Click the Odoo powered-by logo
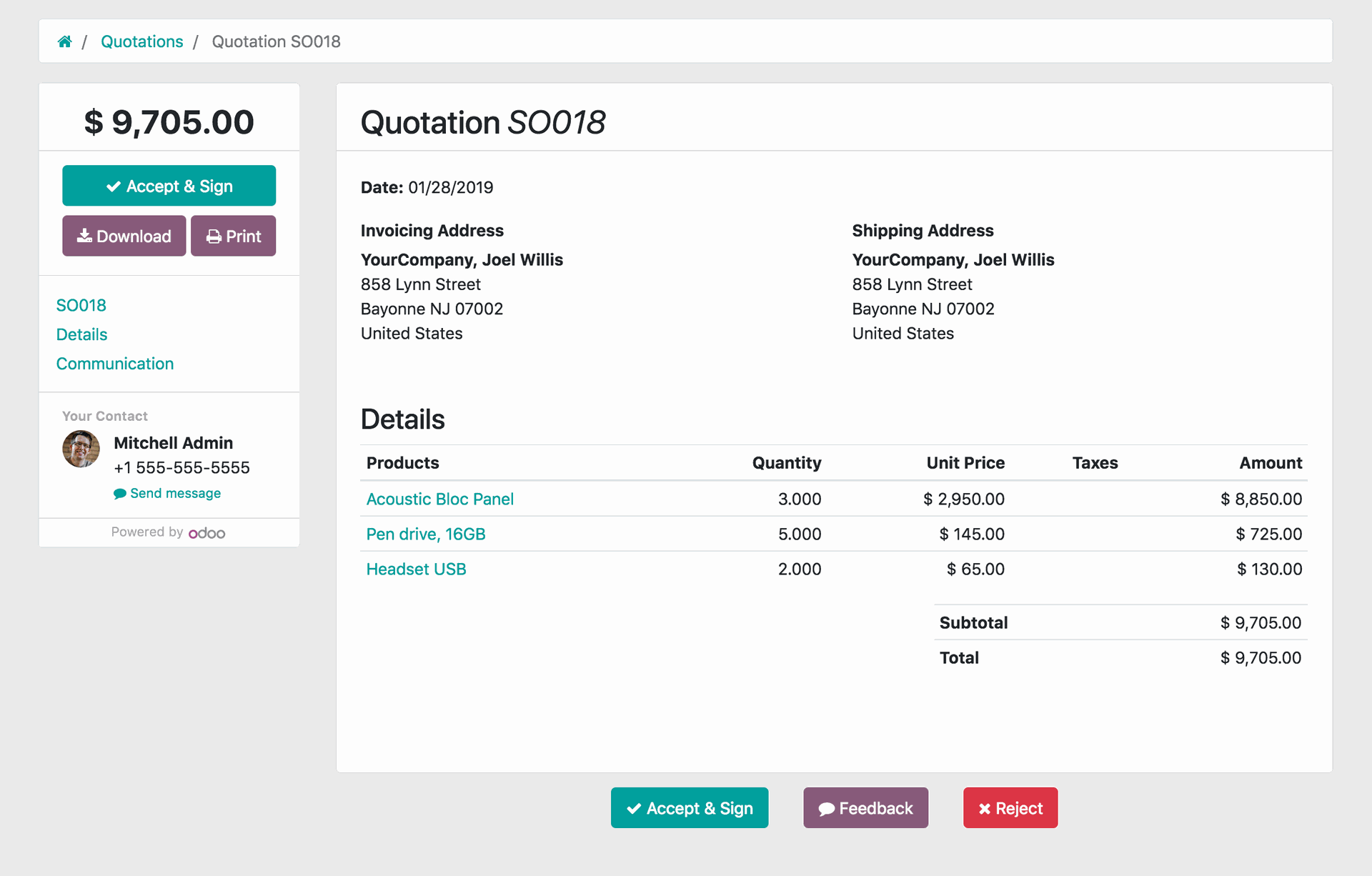 pyautogui.click(x=205, y=532)
